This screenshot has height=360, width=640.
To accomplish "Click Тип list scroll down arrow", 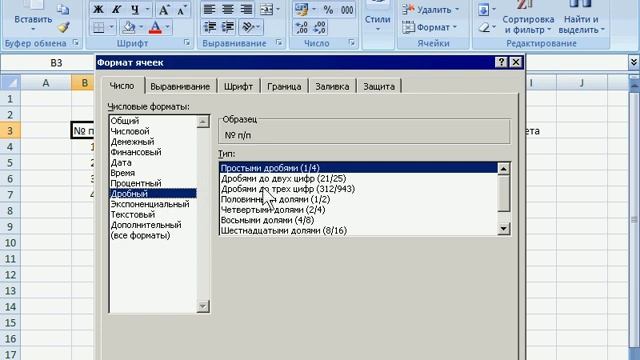I will pyautogui.click(x=504, y=229).
